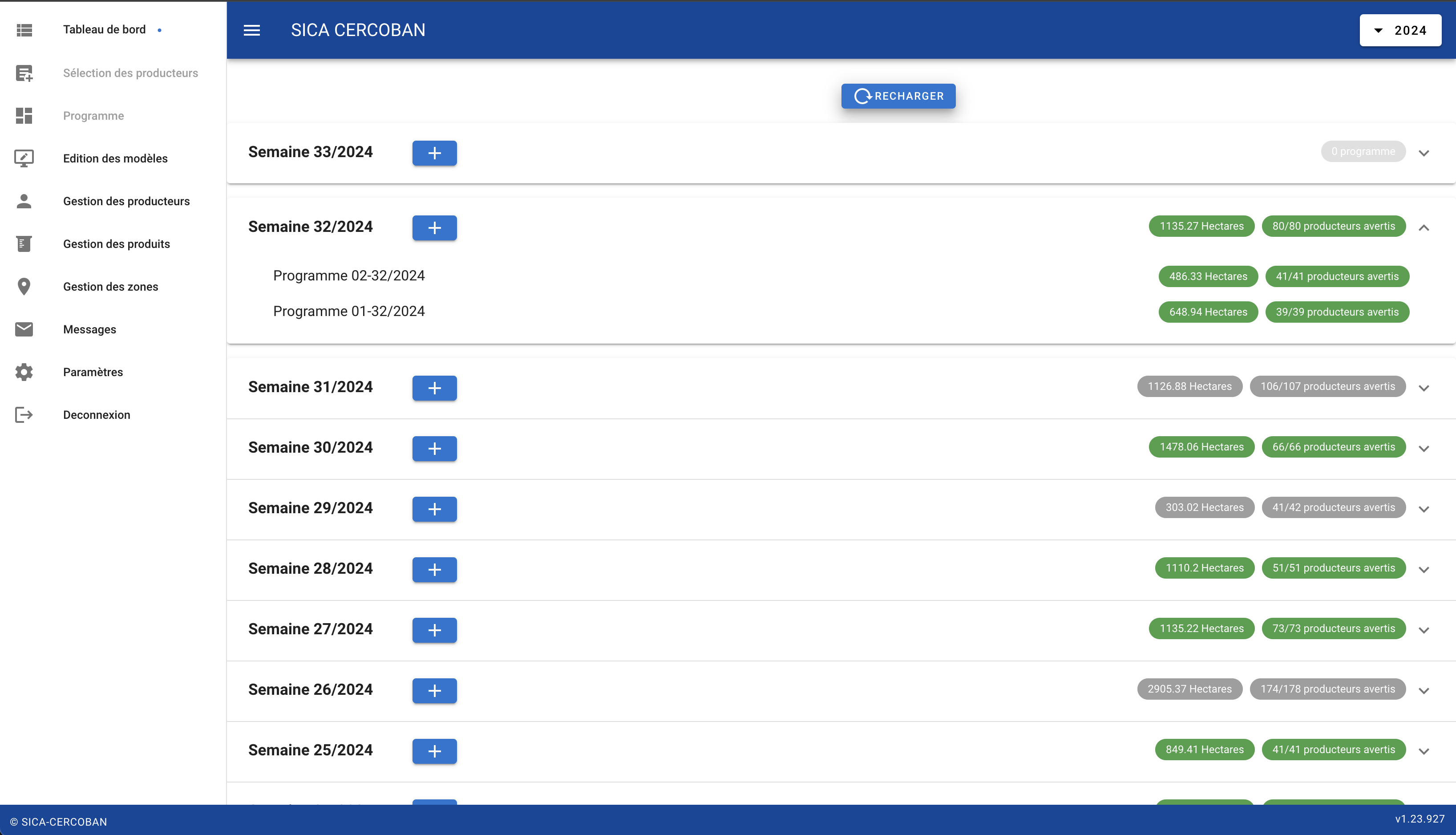
Task: Open Gestion des produits menu item
Action: click(117, 244)
